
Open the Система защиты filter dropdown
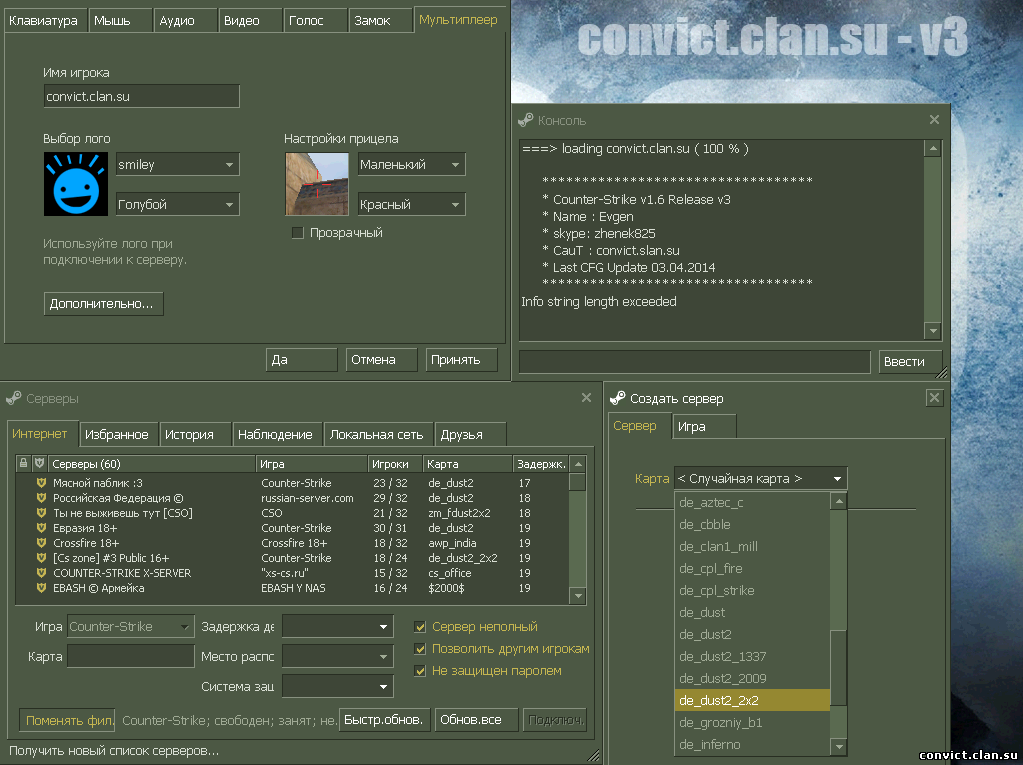click(338, 686)
